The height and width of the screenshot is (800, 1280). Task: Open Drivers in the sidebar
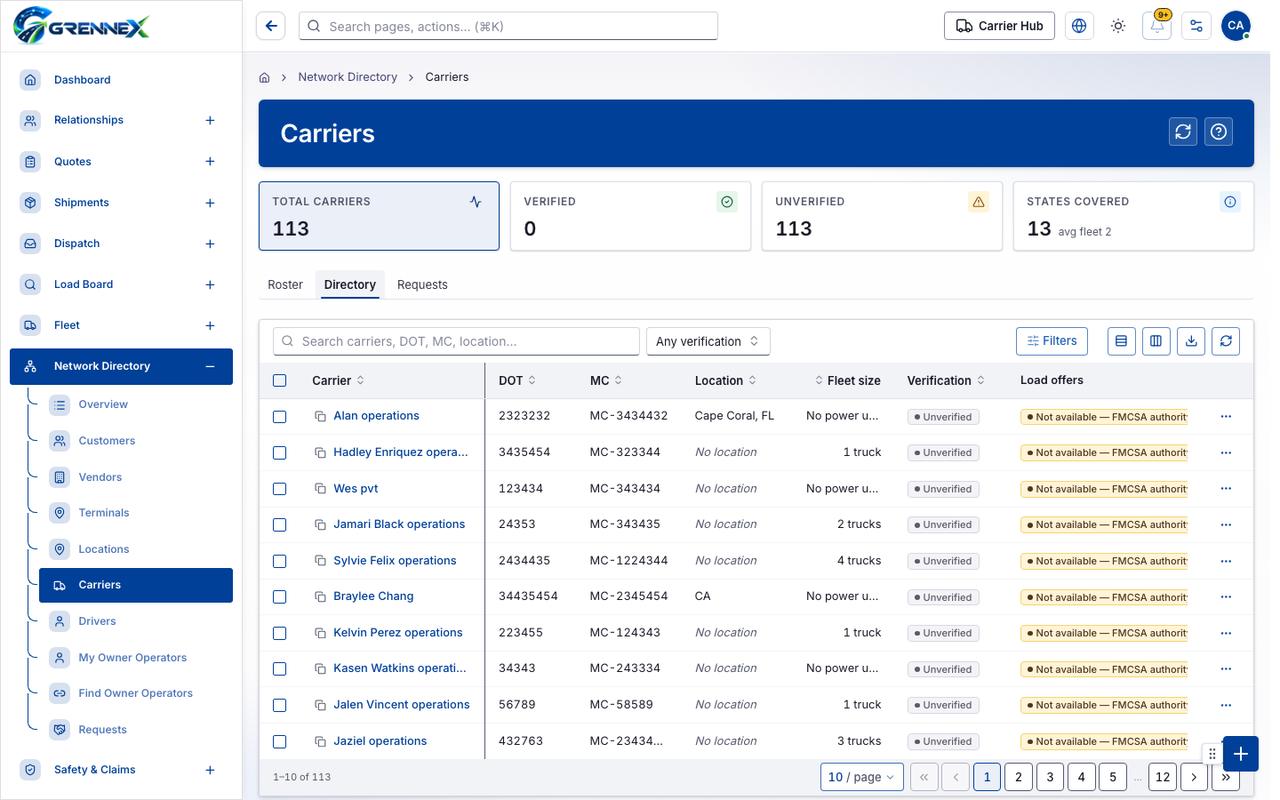136,621
